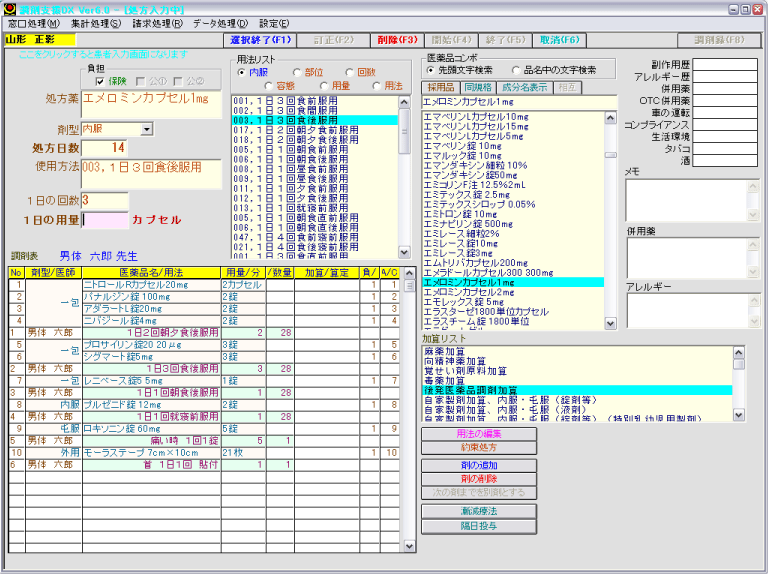The image size is (768, 574).
Task: Select 013, 1日1回就寝前服用 usage
Action: [x=314, y=208]
